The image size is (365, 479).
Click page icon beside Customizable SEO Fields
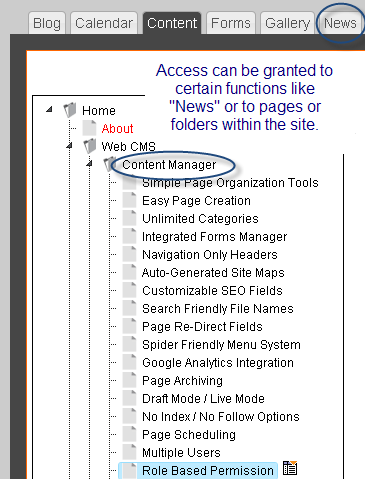129,290
